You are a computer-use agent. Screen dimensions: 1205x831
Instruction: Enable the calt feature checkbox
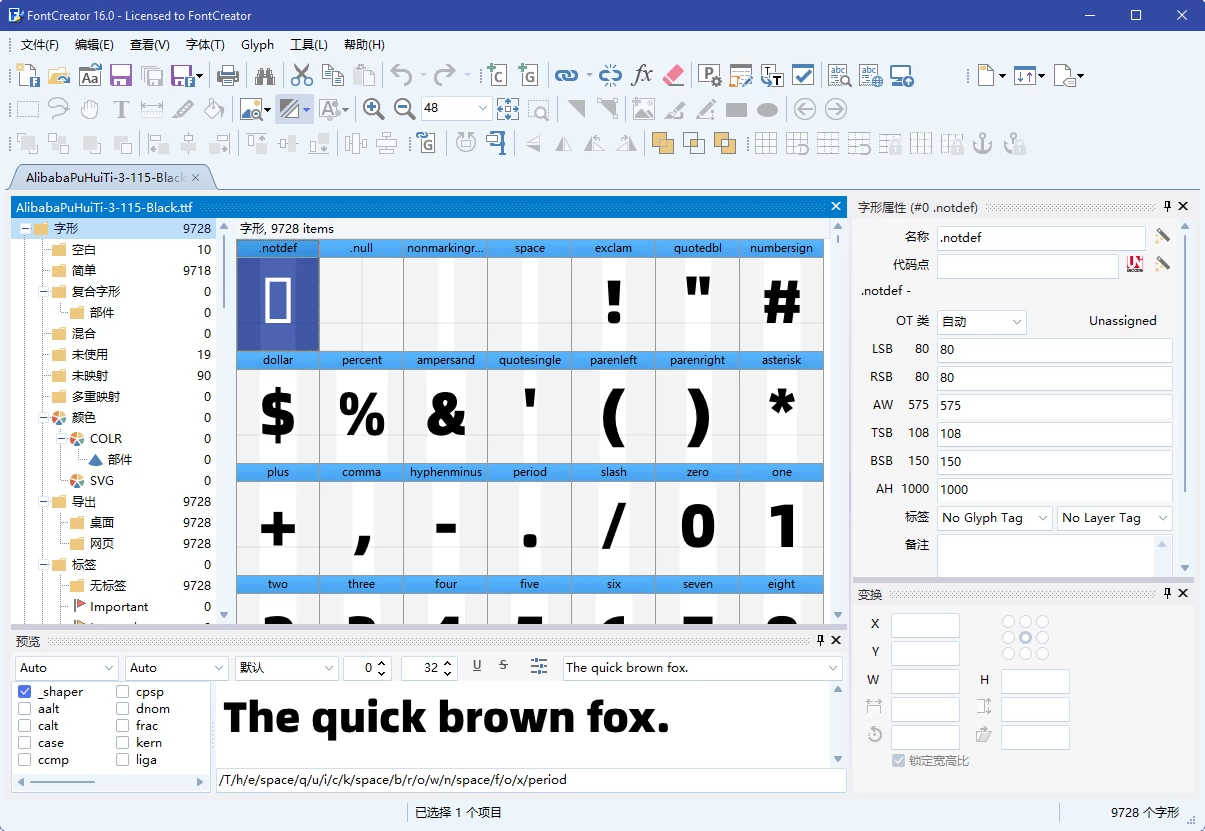pos(25,726)
